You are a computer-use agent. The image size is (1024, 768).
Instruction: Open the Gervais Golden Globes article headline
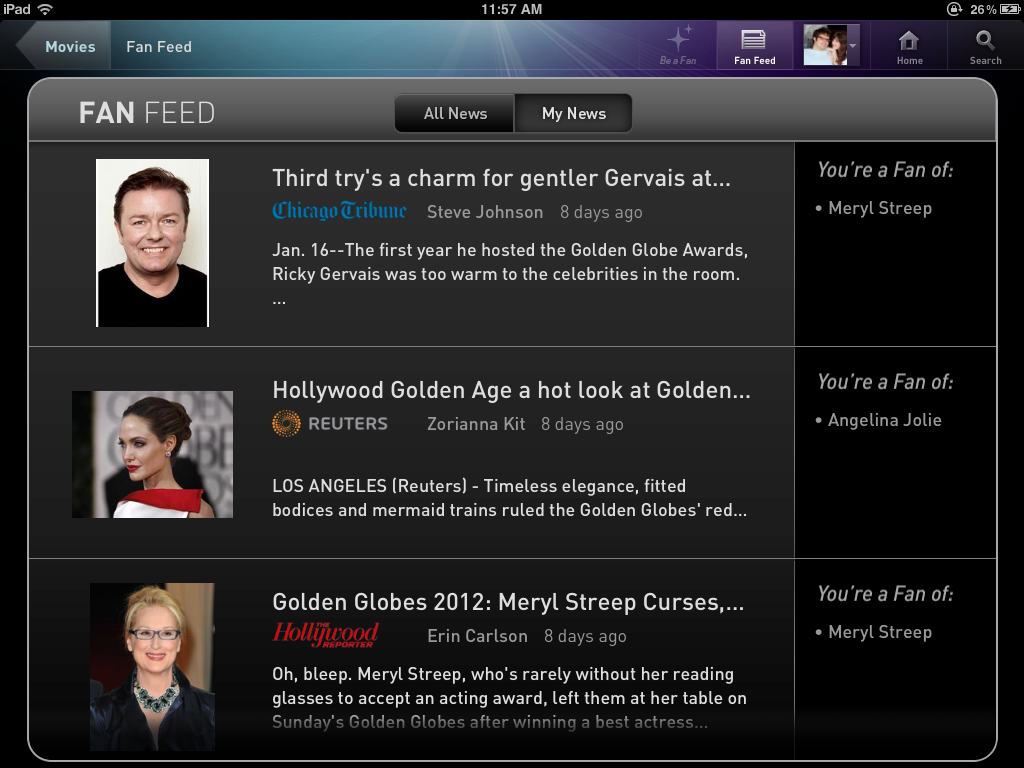[x=501, y=178]
